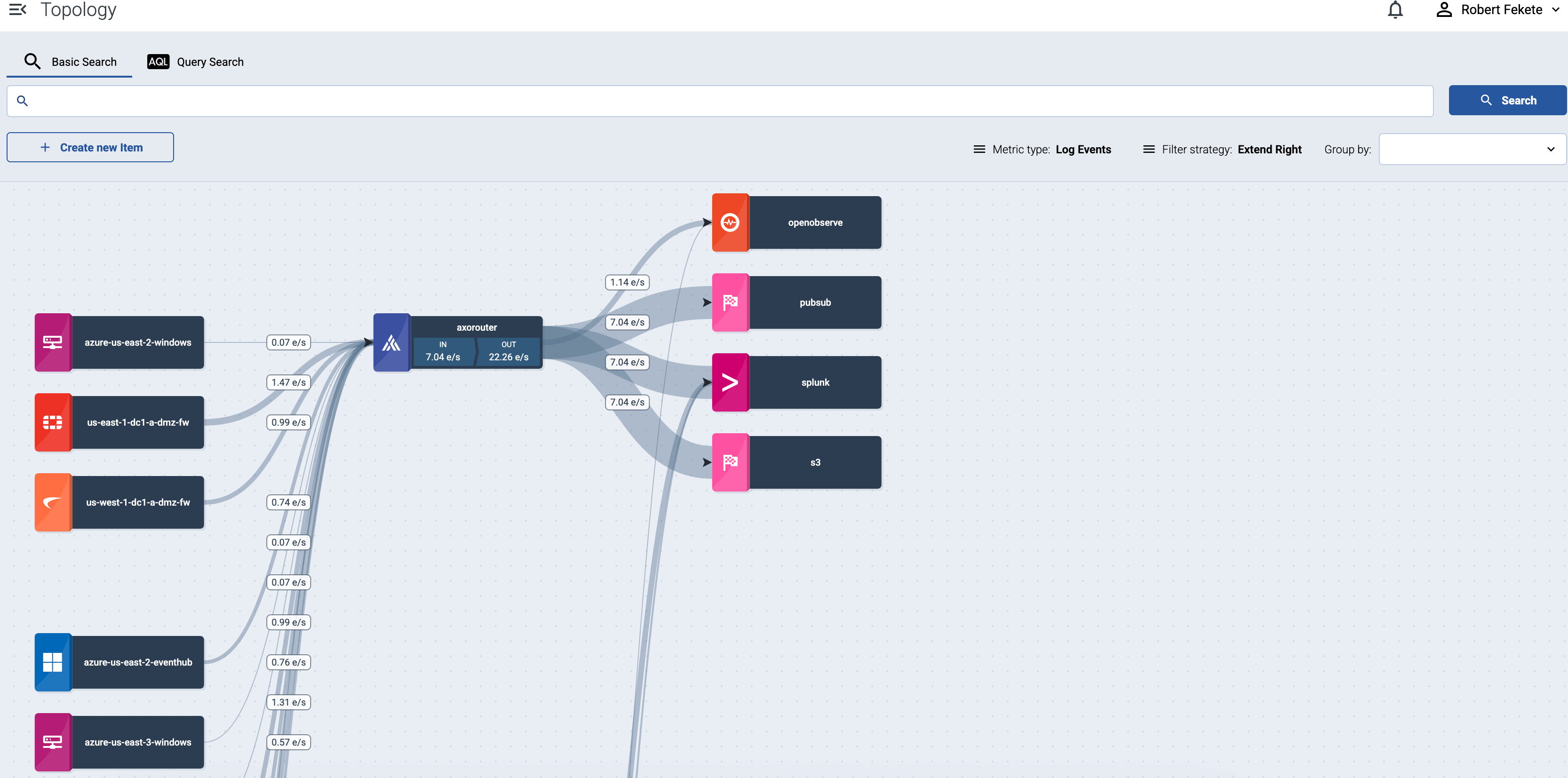Click the us-west-1-dc1-a-dmz-fw orange icon
Image resolution: width=1568 pixels, height=778 pixels.
pyautogui.click(x=53, y=502)
